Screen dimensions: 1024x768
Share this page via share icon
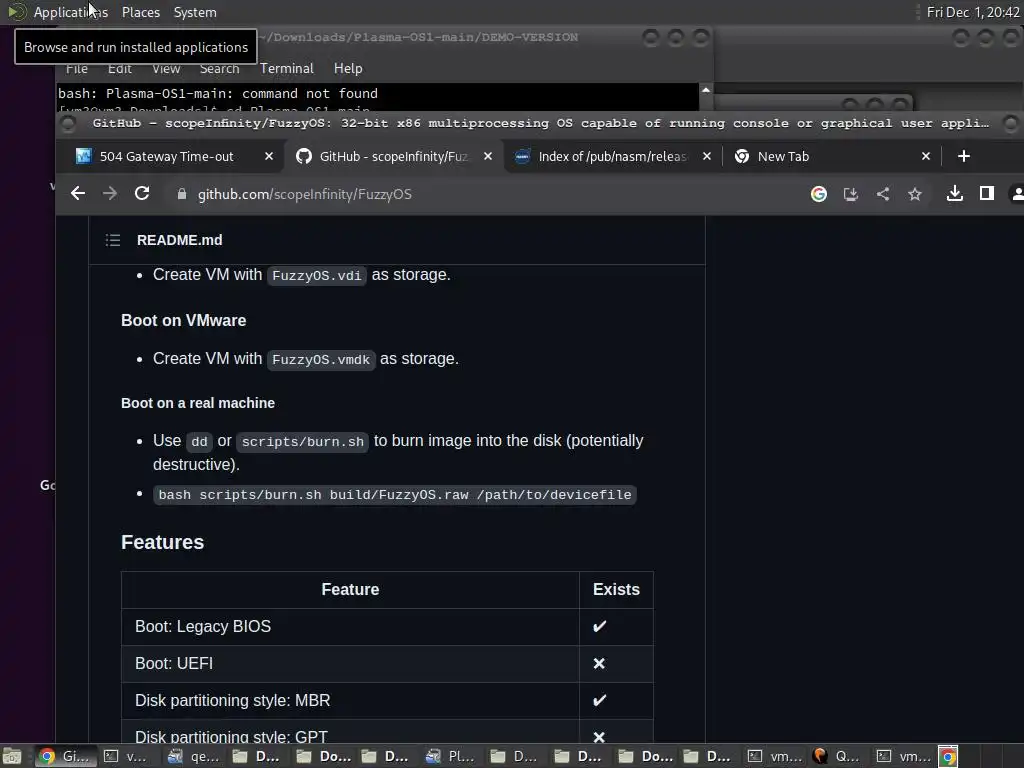point(882,194)
